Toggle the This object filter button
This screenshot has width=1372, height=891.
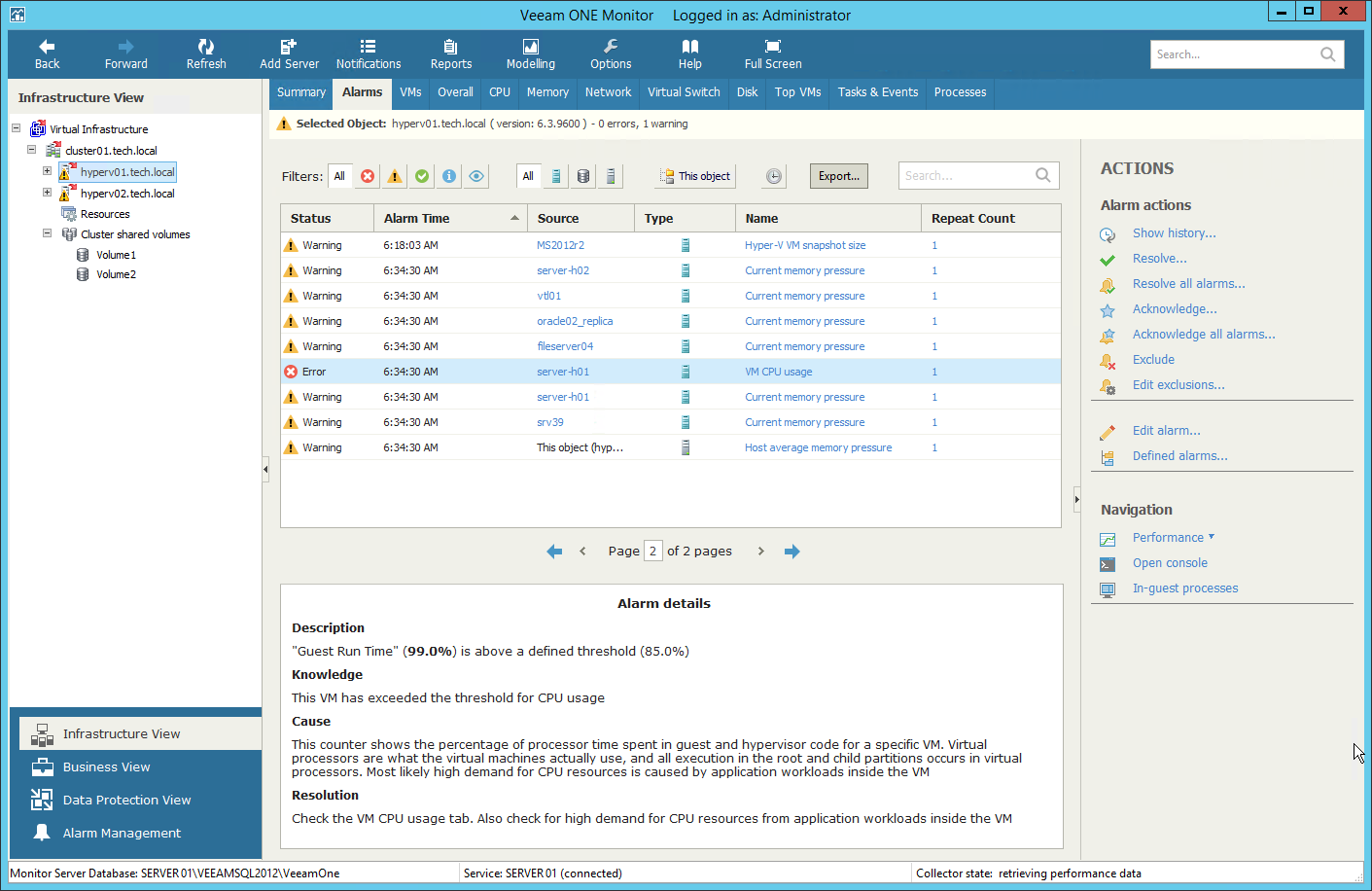click(x=695, y=176)
